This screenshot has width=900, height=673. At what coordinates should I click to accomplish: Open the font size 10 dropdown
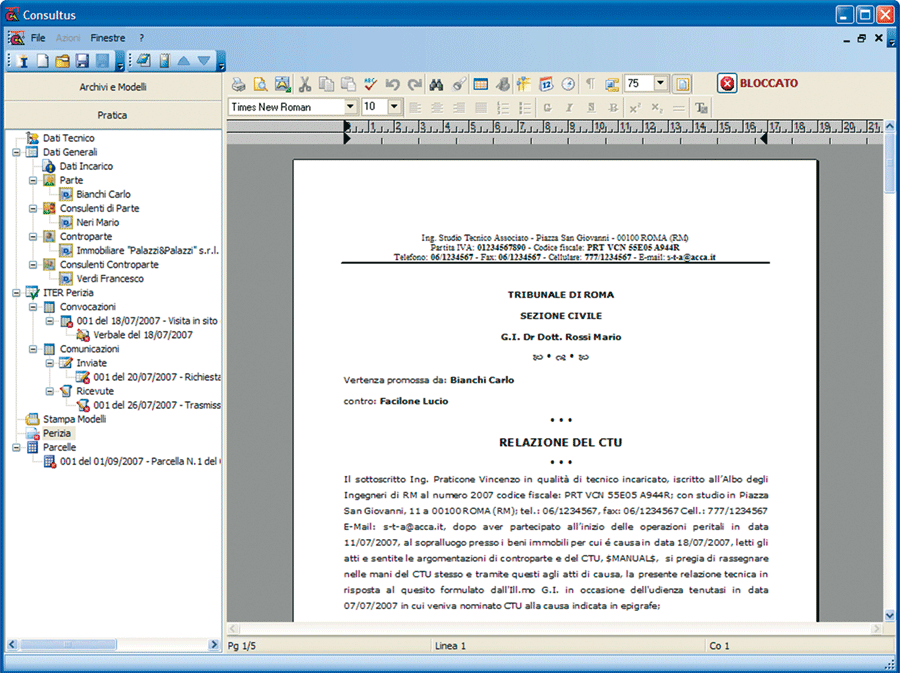[394, 107]
